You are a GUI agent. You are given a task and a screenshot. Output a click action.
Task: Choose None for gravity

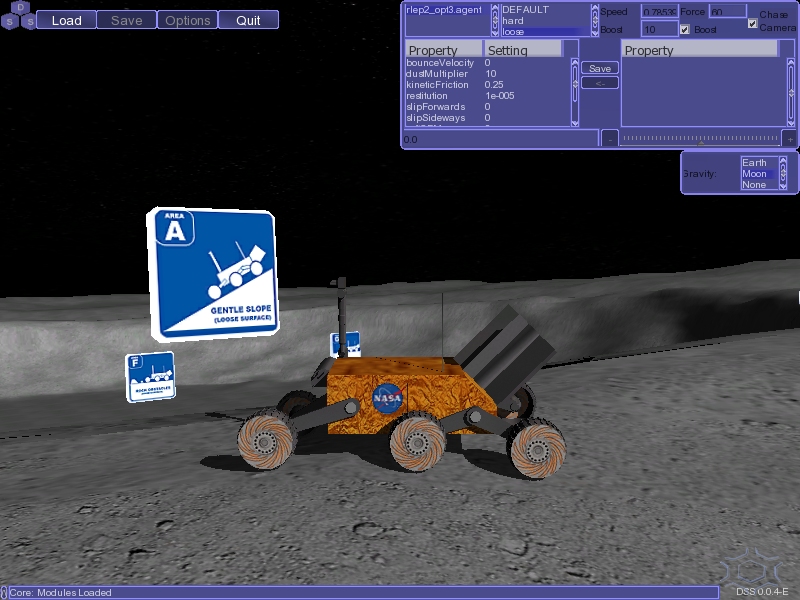point(759,185)
